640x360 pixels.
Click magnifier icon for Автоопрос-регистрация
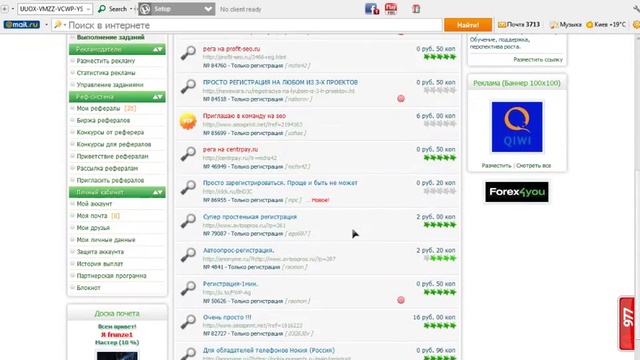tap(188, 255)
